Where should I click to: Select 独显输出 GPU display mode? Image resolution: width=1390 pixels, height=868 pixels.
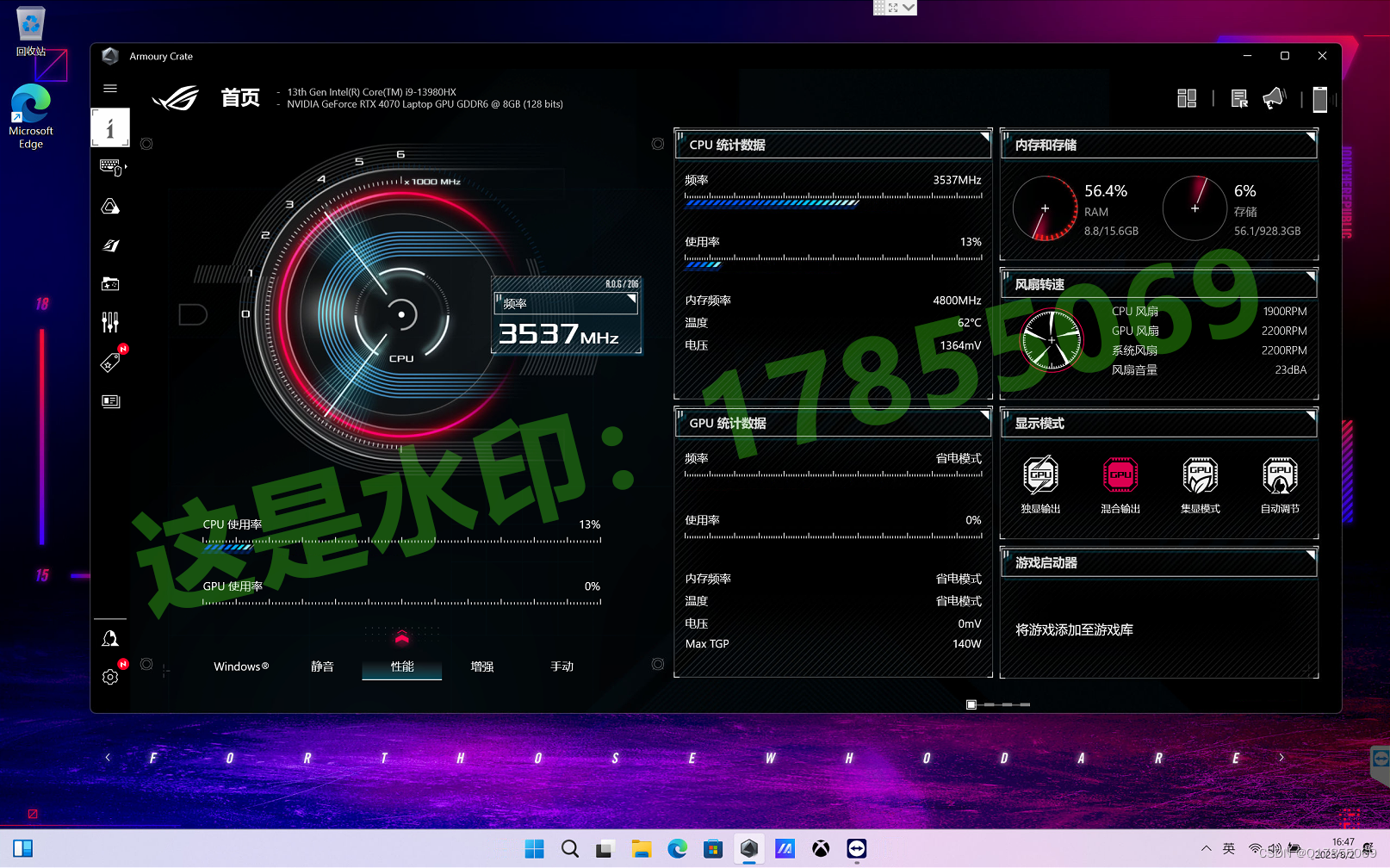[1040, 485]
